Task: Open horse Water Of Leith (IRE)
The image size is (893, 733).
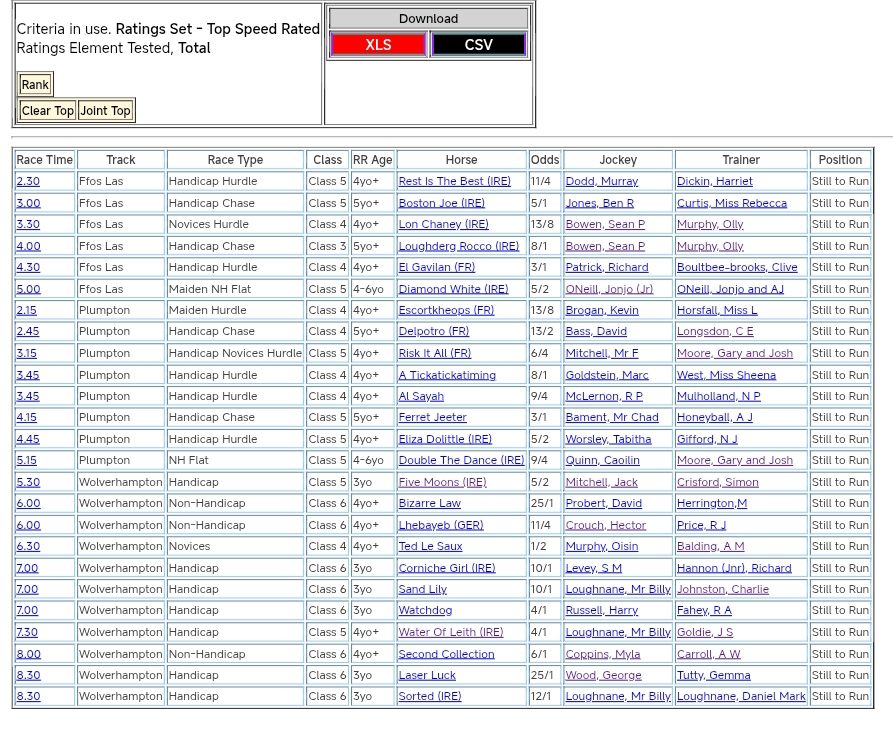Action: [x=450, y=632]
